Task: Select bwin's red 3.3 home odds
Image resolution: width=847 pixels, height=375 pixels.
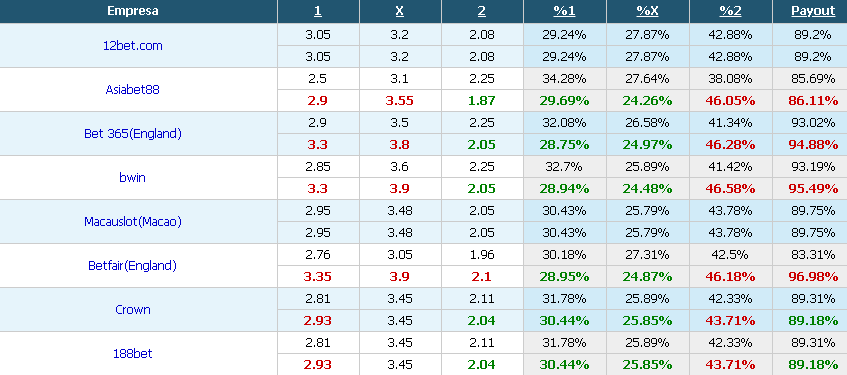Action: 318,189
